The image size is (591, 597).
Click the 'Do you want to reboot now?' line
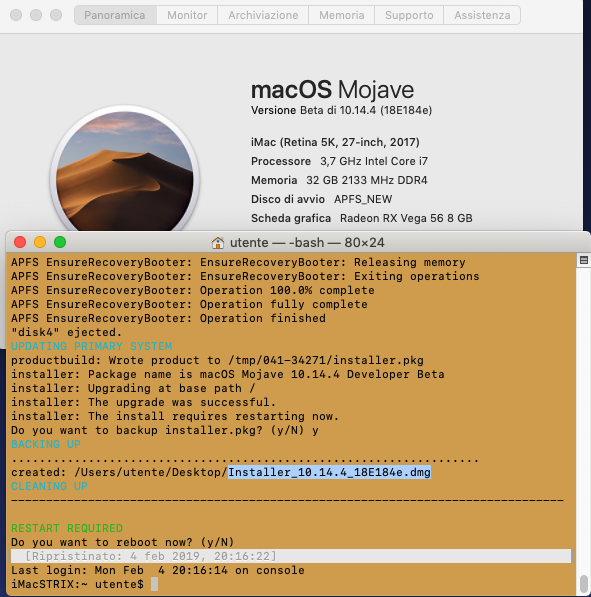point(122,542)
